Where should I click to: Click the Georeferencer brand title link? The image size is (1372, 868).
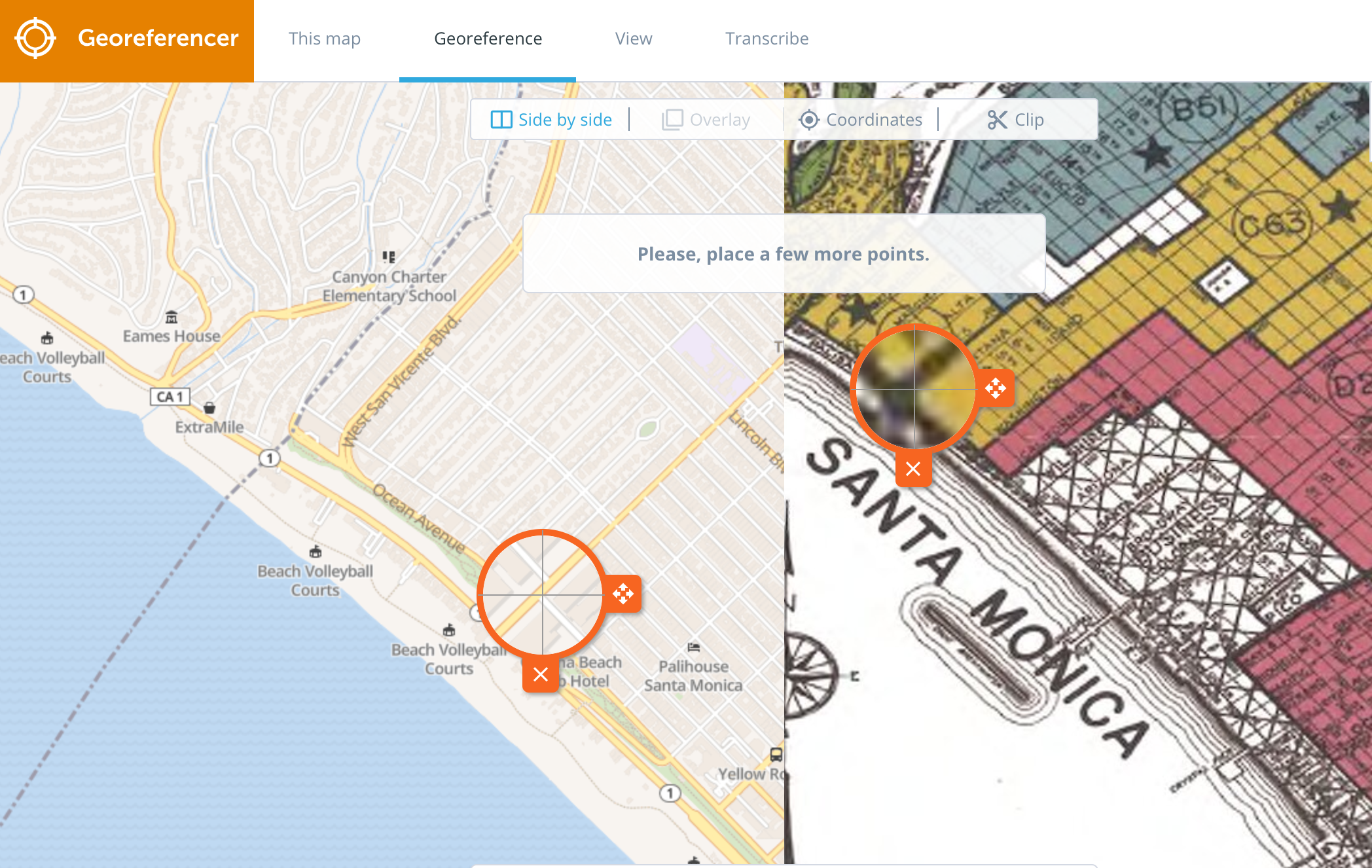tap(158, 38)
